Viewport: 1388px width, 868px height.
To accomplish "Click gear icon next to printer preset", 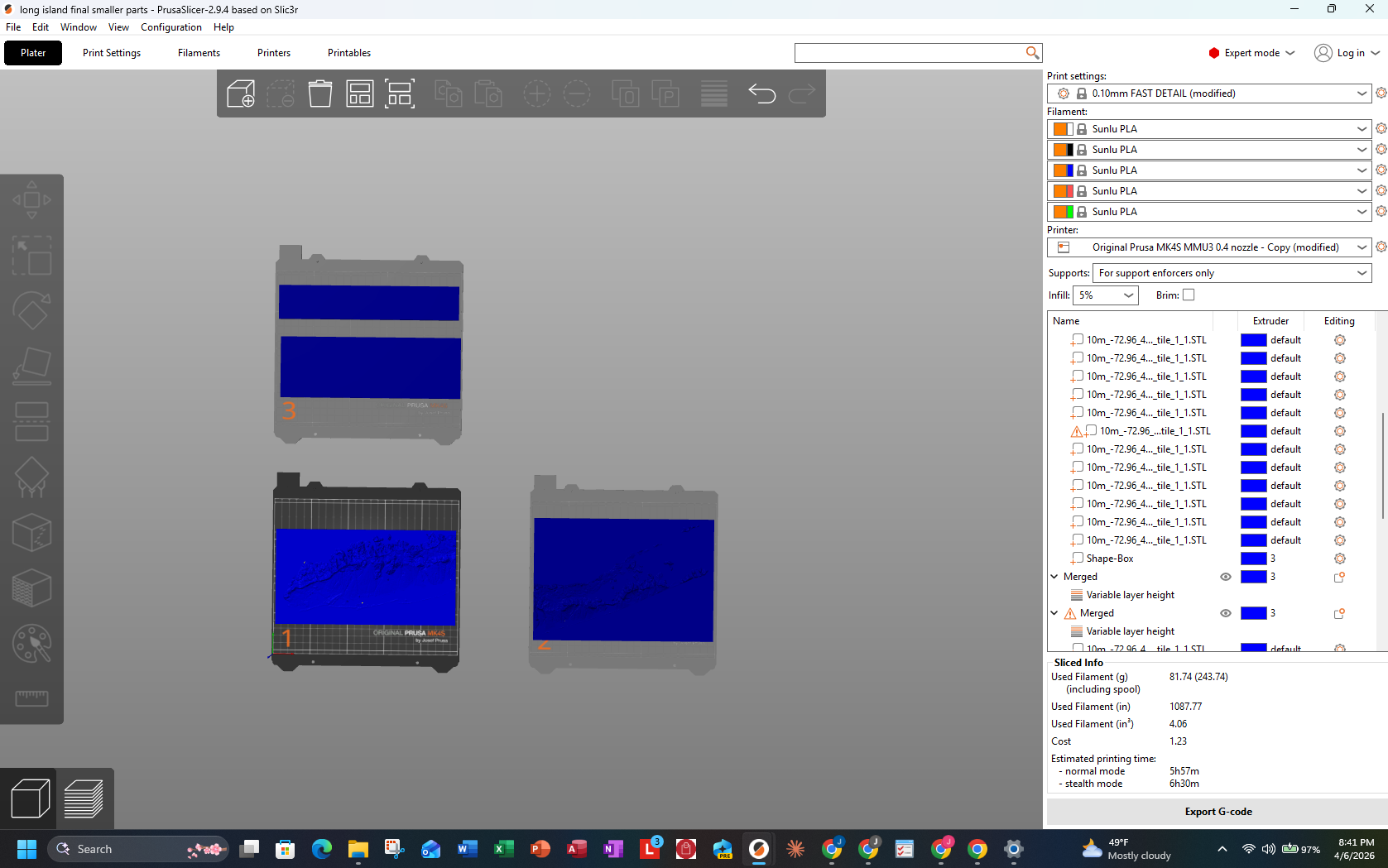I will pyautogui.click(x=1381, y=247).
